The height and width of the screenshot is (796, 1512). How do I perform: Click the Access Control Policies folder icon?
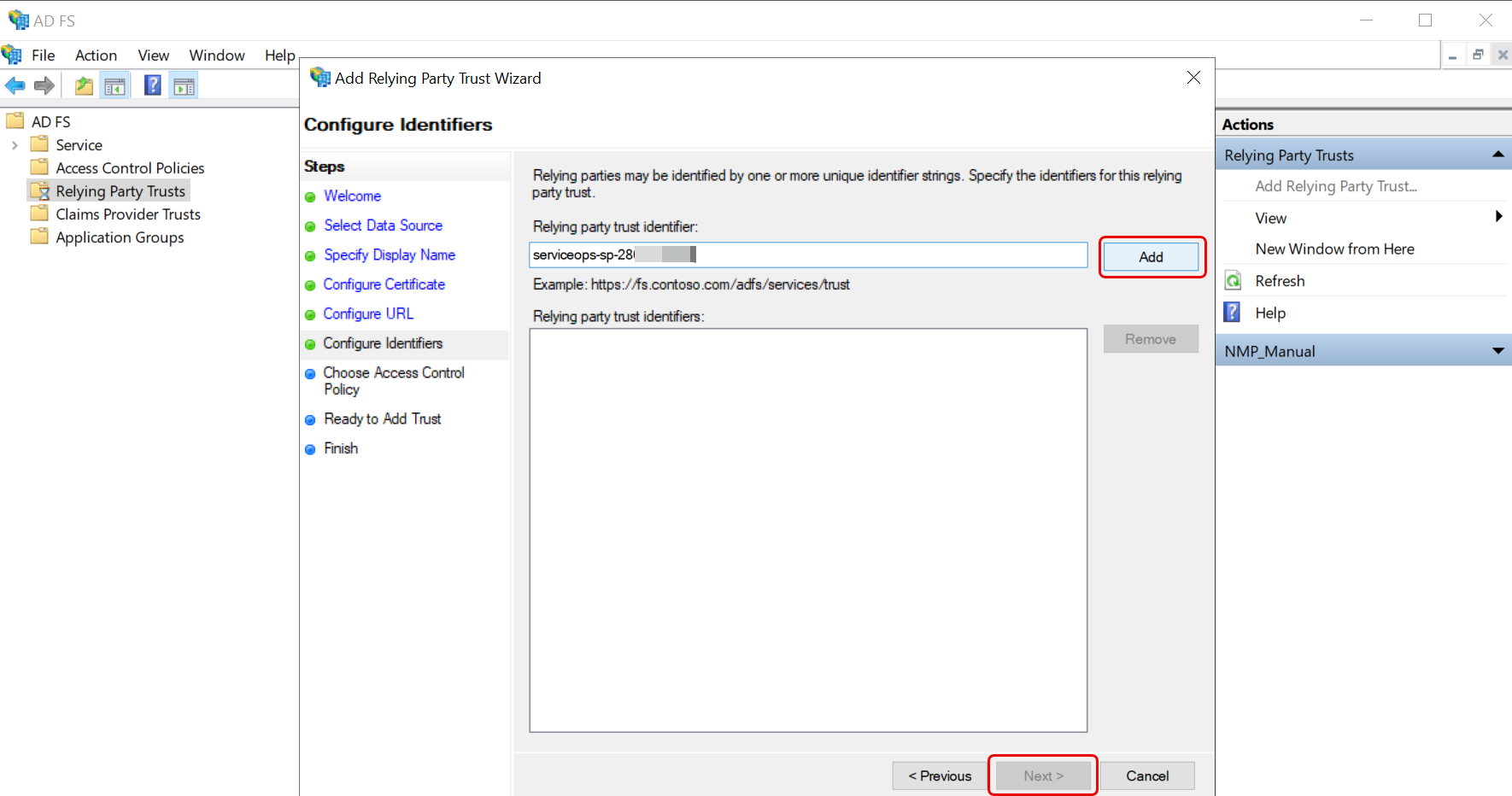pyautogui.click(x=39, y=167)
